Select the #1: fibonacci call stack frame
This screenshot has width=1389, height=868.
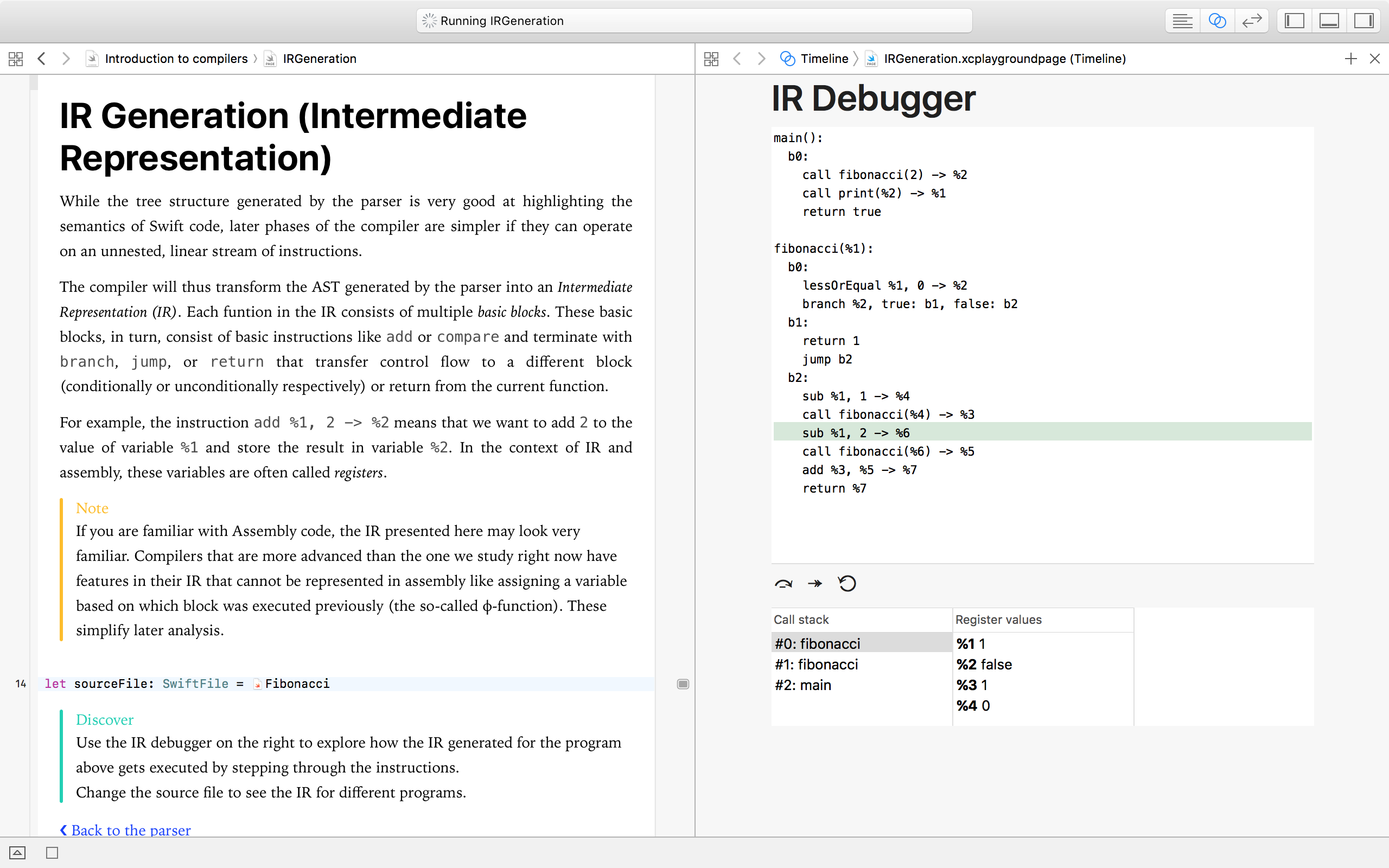point(816,664)
